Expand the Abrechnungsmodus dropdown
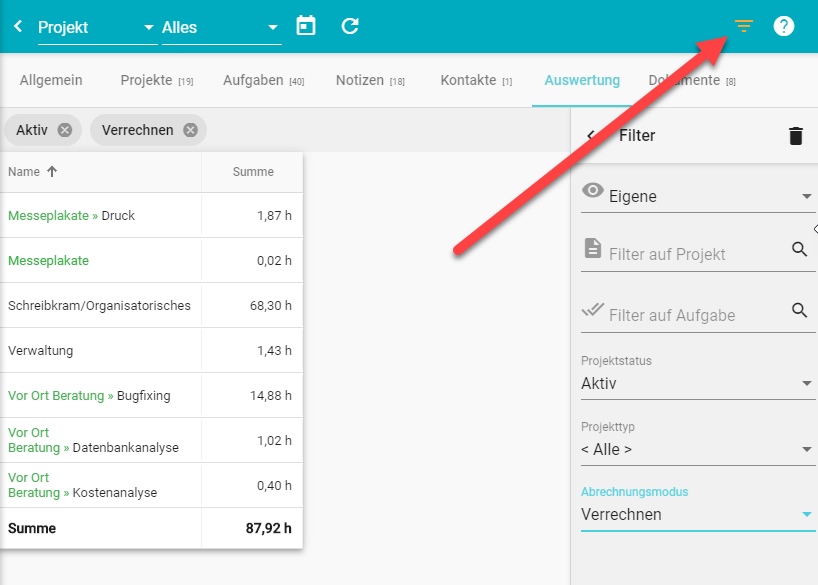Viewport: 818px width, 585px height. 697,514
